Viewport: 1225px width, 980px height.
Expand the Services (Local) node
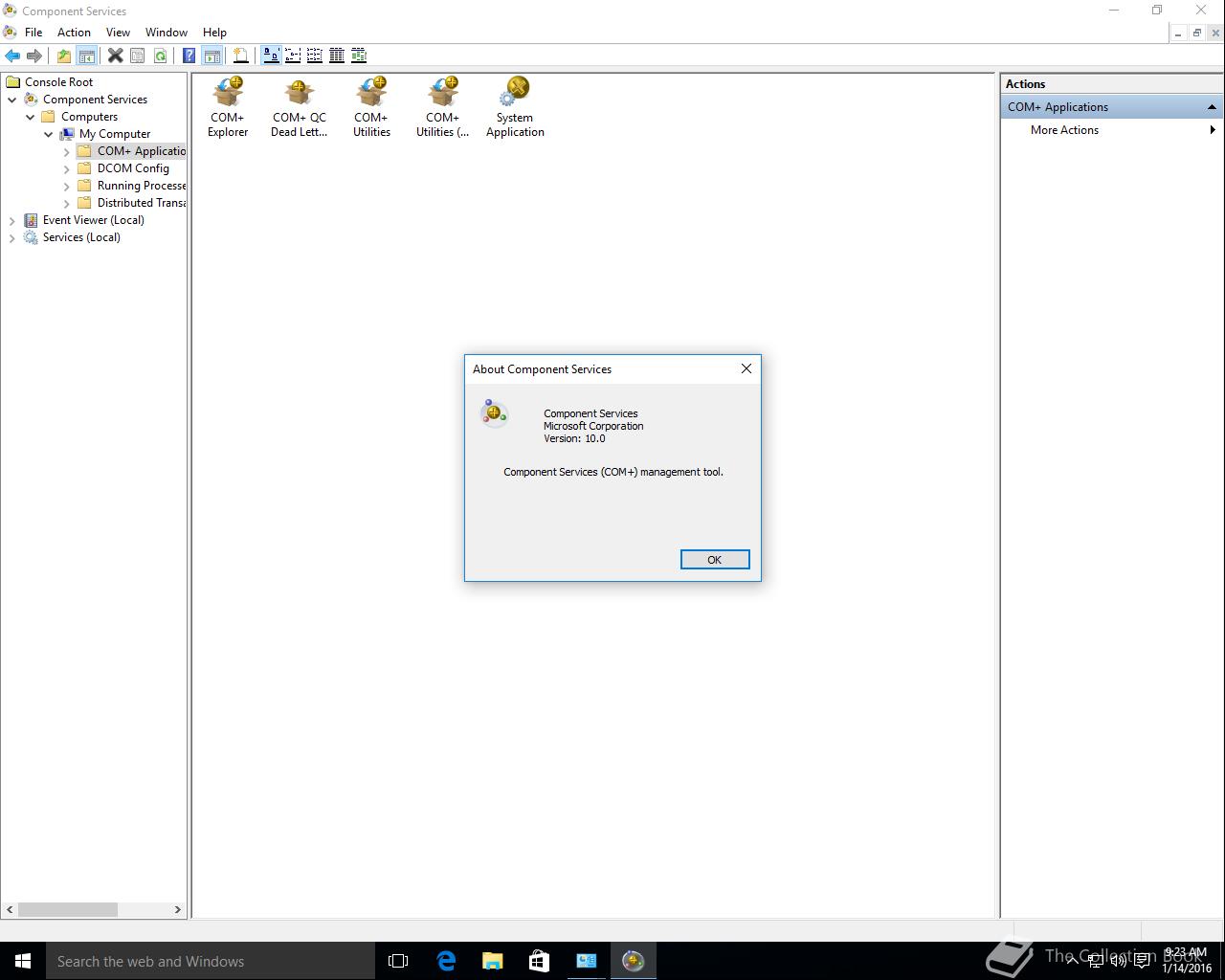point(12,237)
